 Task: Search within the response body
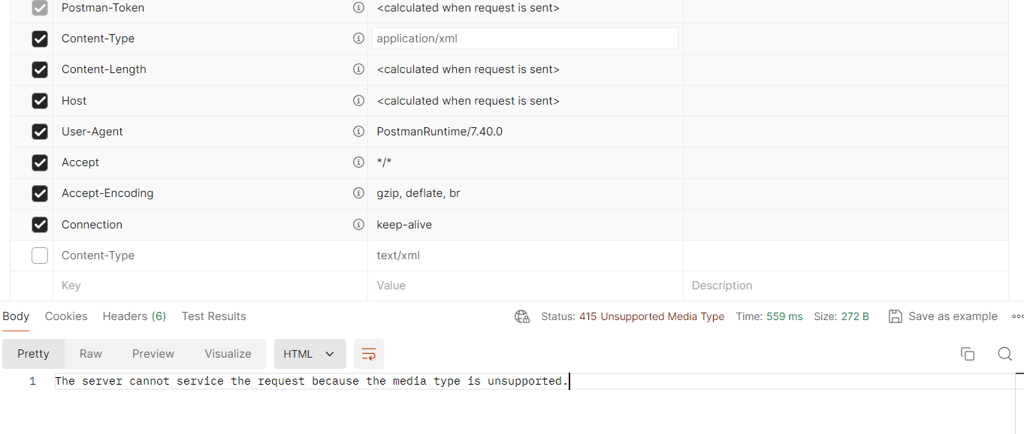pyautogui.click(x=1005, y=354)
